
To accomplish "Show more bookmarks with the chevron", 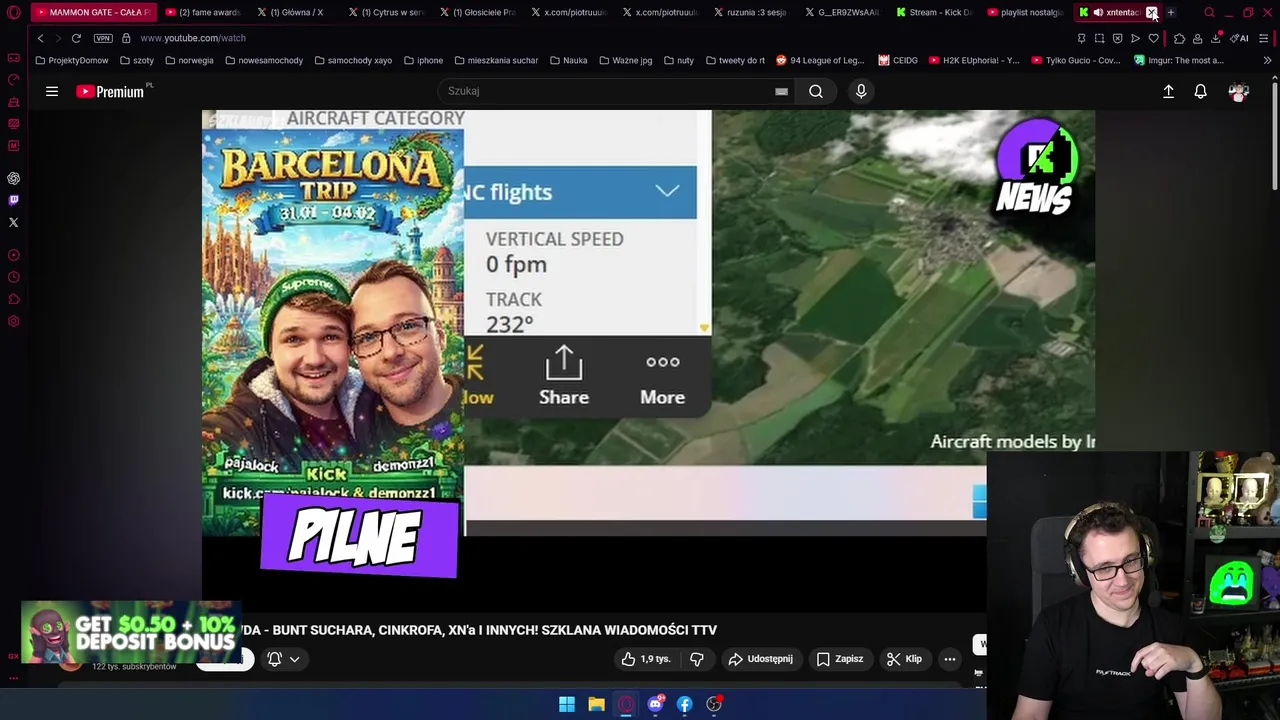I will click(1267, 60).
